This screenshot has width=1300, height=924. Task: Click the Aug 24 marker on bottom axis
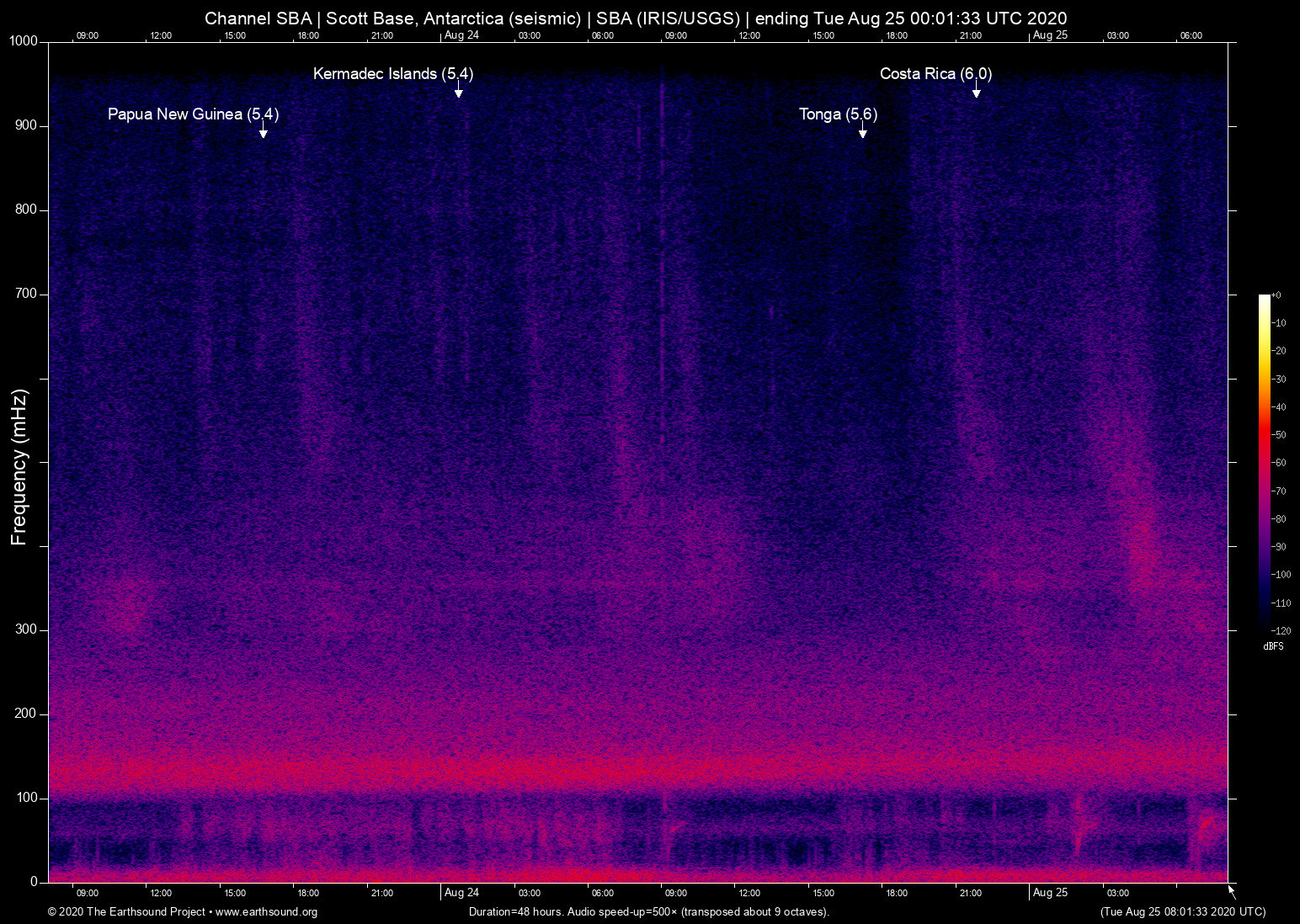tap(461, 893)
